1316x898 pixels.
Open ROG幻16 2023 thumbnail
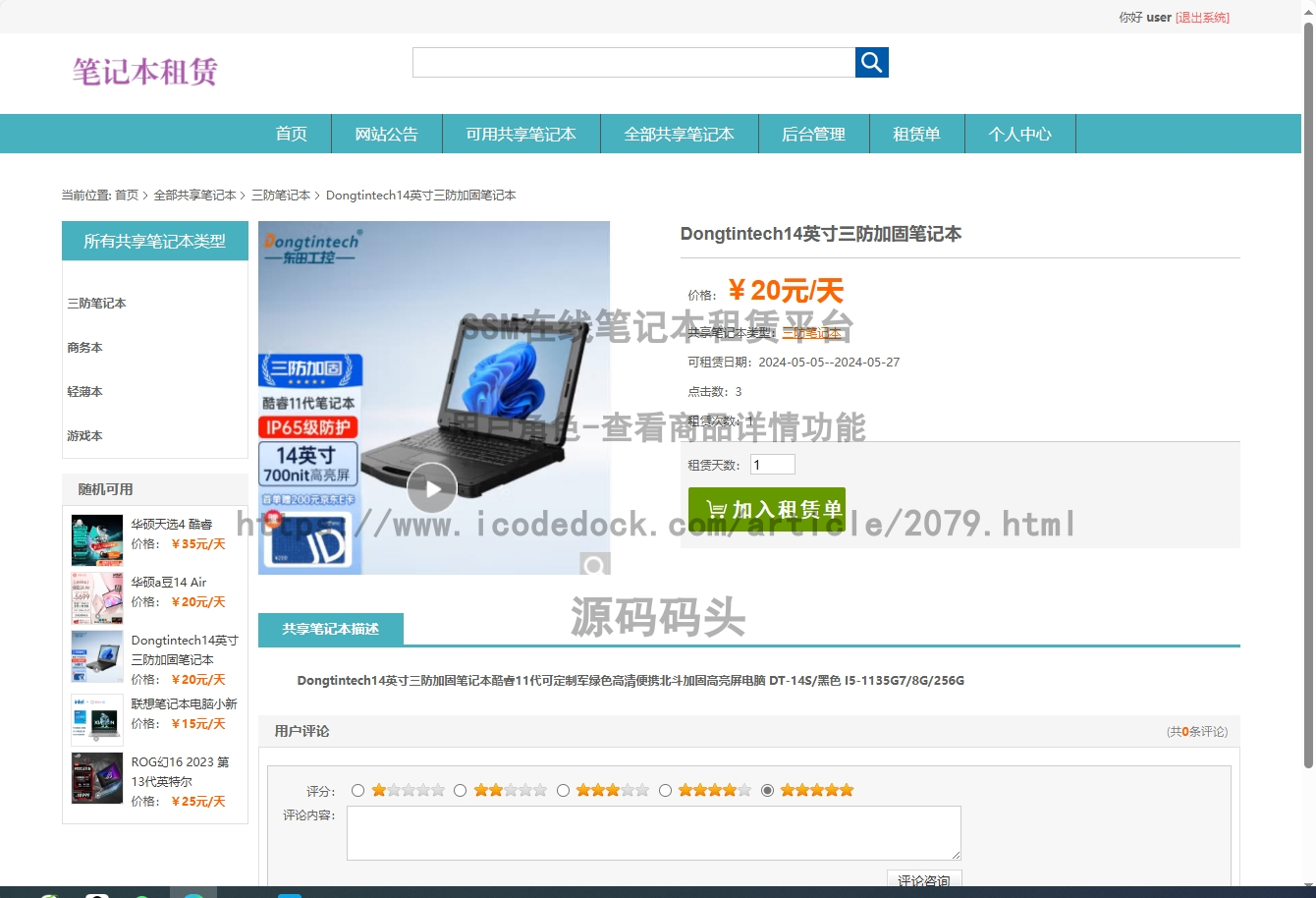coord(97,778)
